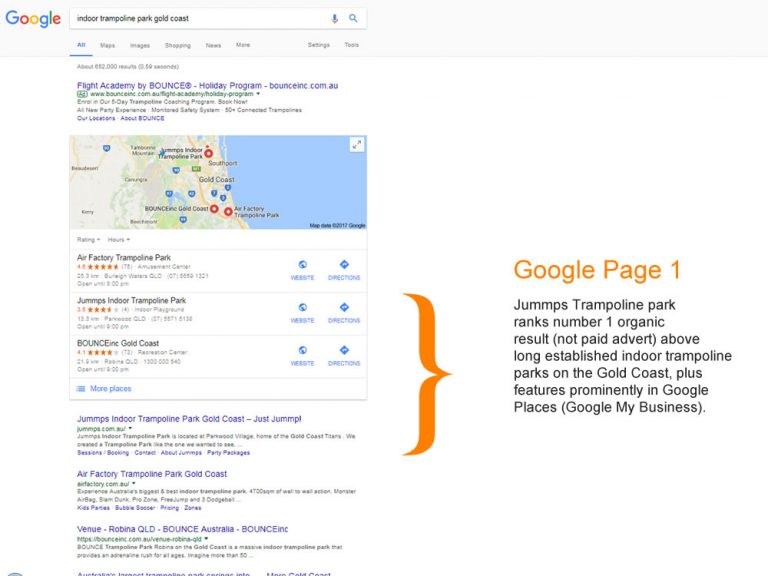768x576 pixels.
Task: Get directions to BOUNCEinc Gold Coast
Action: tap(344, 354)
